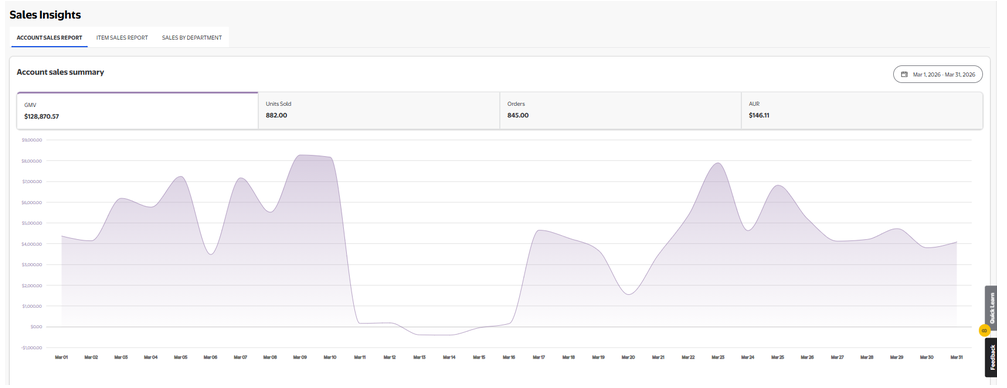Click the Mar 02 axis label
The width and height of the screenshot is (1007, 388).
tap(91, 357)
